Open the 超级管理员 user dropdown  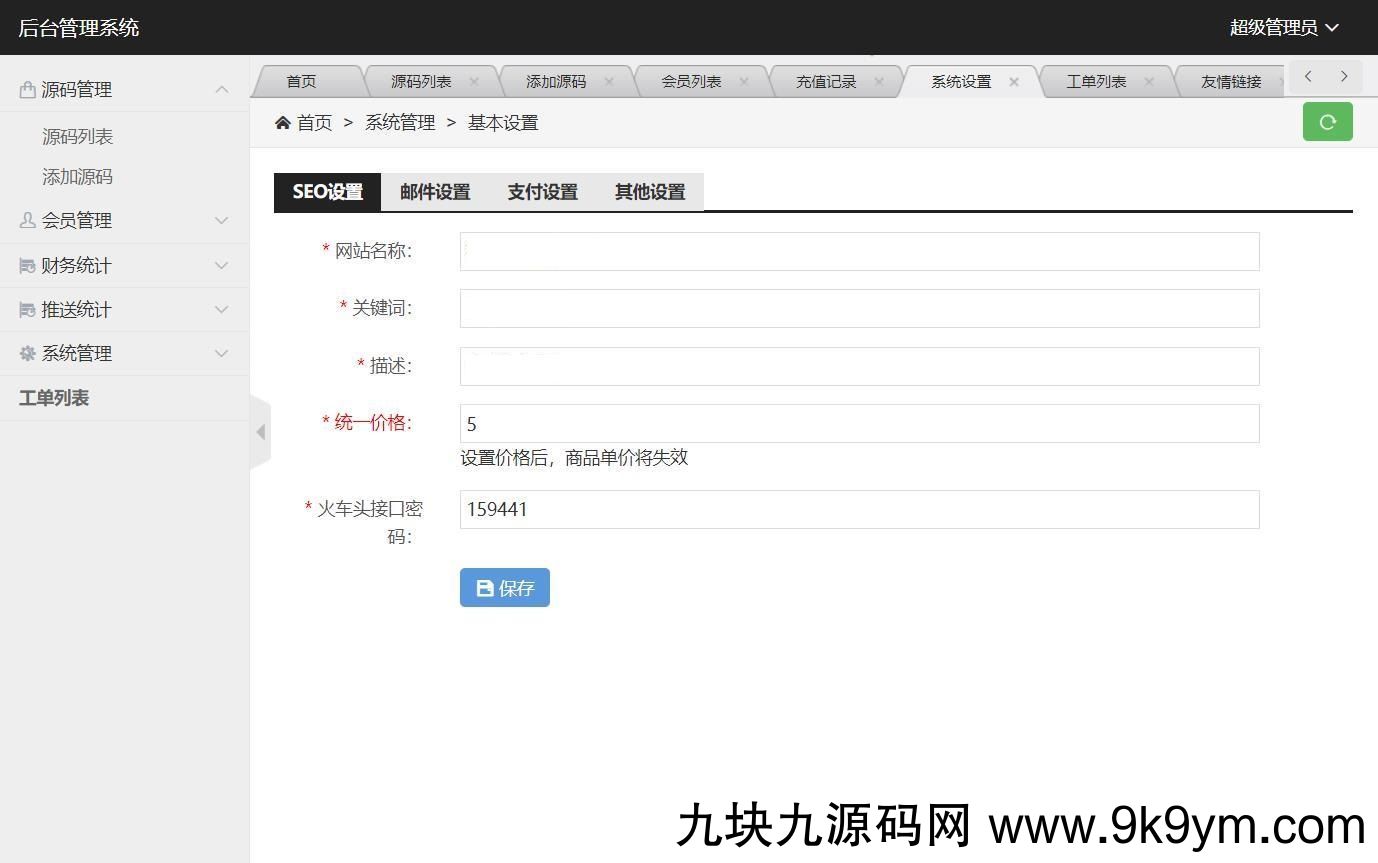(x=1283, y=28)
